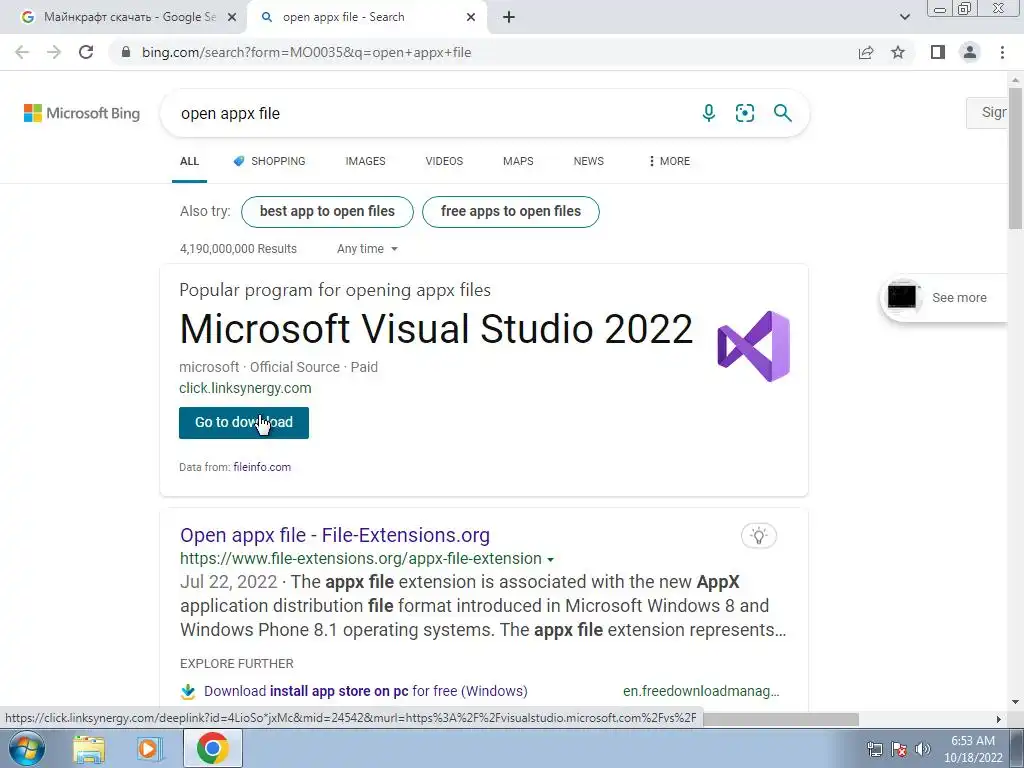Click the horizontal scrollbar thumb
Viewport: 1024px width, 768px height.
(780, 718)
